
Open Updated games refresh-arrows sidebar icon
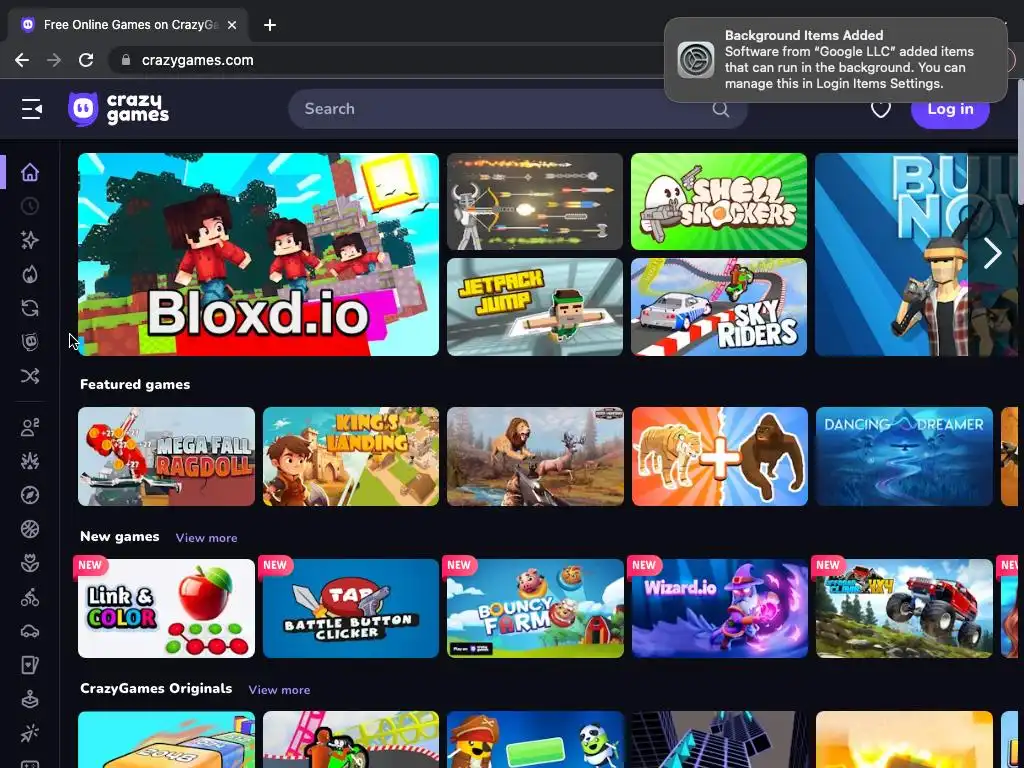(30, 308)
